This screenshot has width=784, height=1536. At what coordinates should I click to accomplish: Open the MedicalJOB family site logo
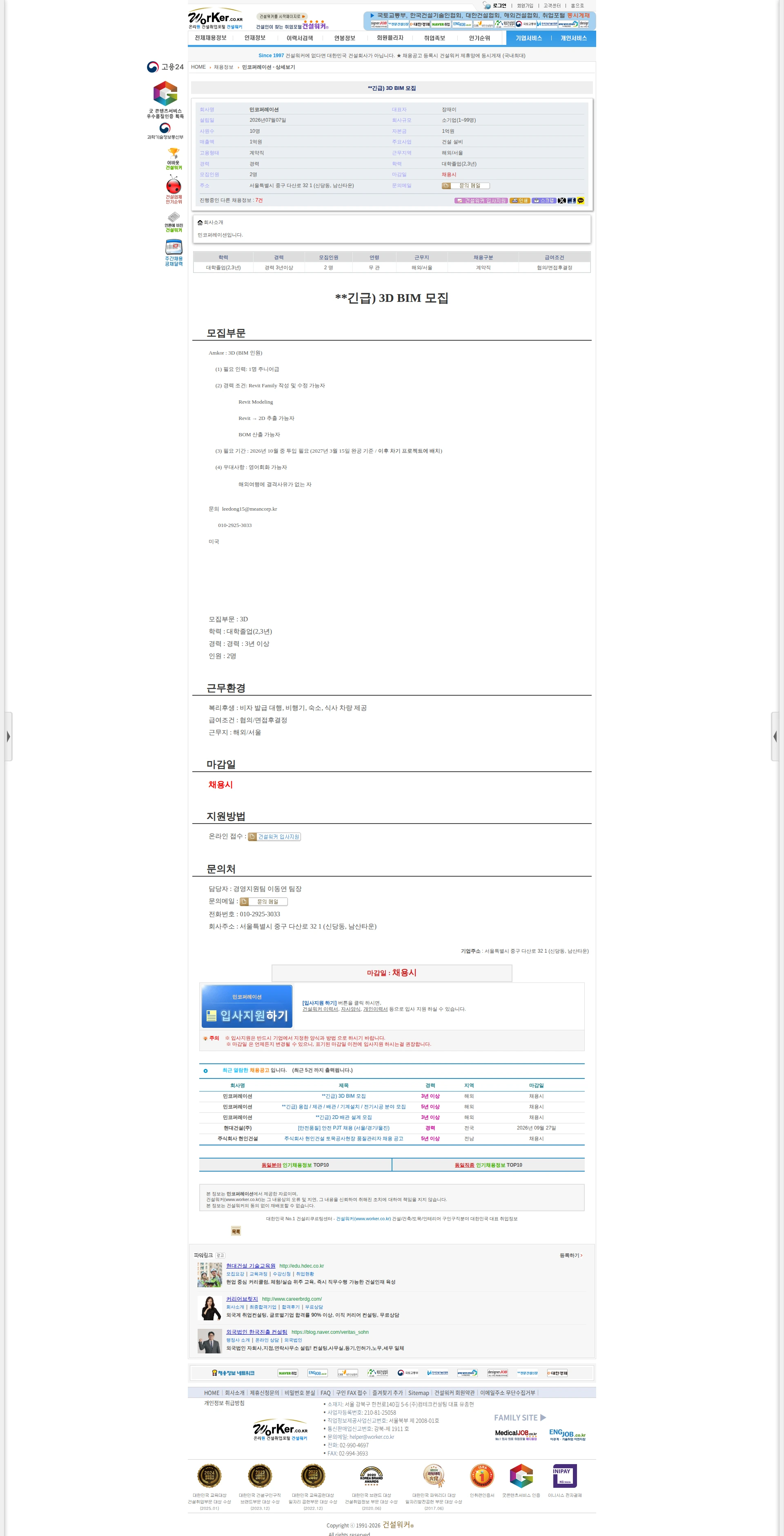point(516,1435)
